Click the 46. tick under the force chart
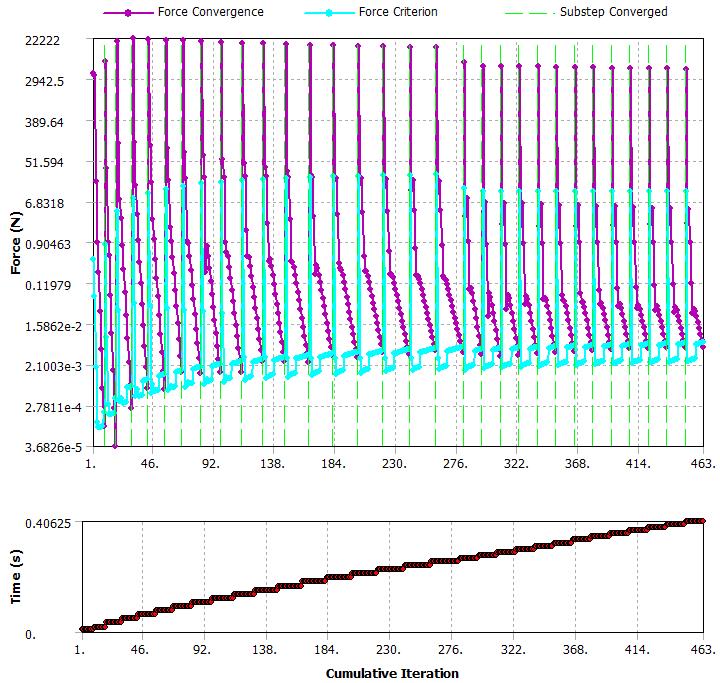This screenshot has height=683, width=720. pos(150,463)
